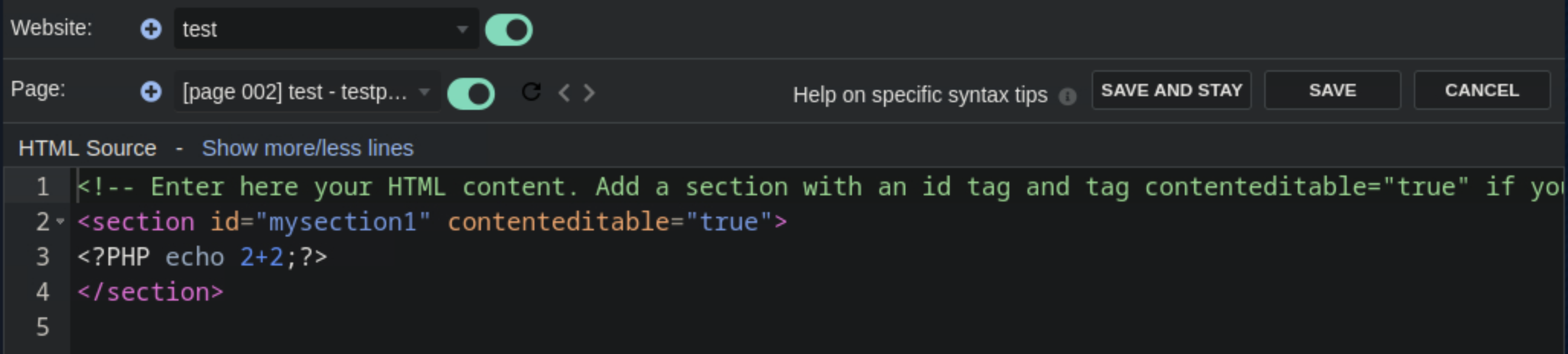Cancel editing the page
Viewport: 1568px width, 354px height.
click(1481, 91)
